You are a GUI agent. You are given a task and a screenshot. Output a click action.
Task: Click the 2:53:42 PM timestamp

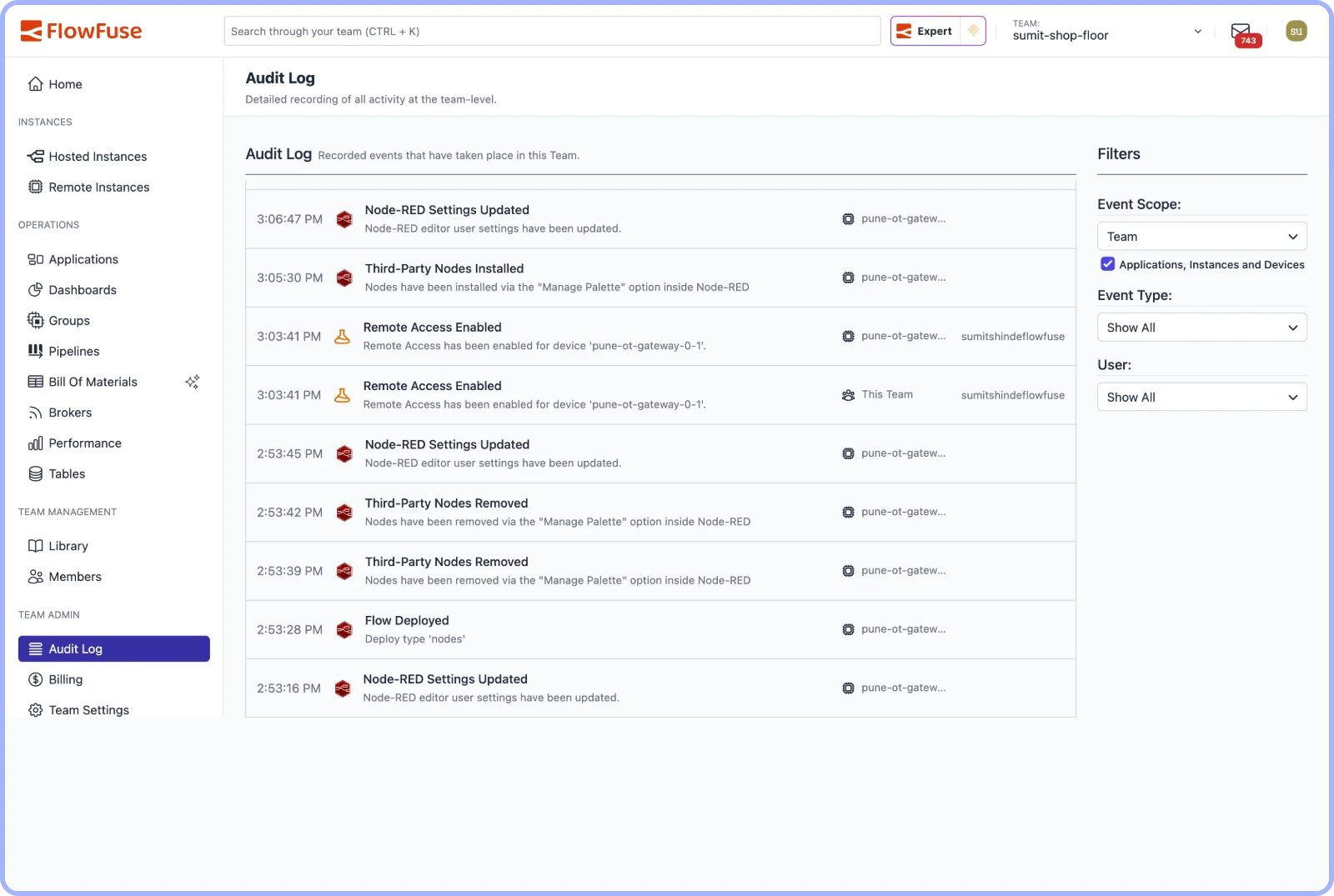tap(289, 513)
